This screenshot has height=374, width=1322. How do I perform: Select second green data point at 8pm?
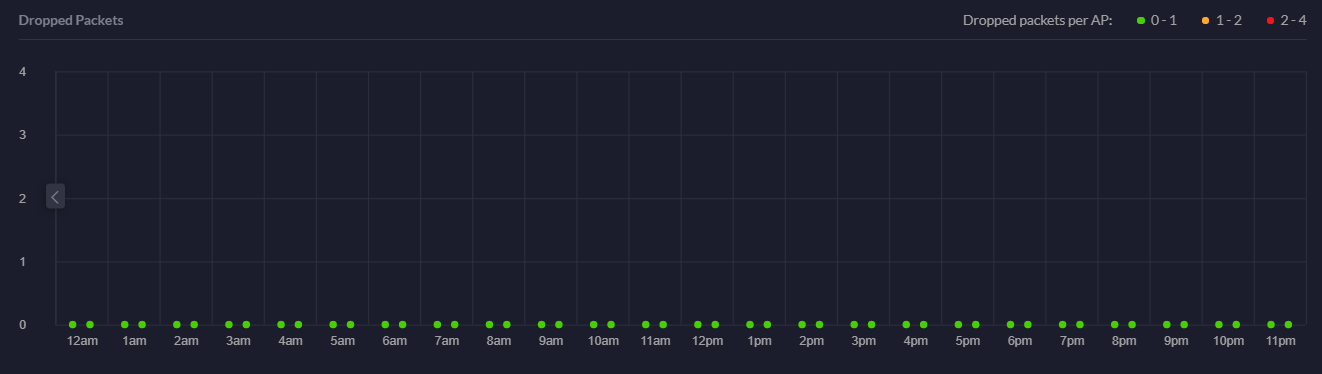click(1132, 324)
